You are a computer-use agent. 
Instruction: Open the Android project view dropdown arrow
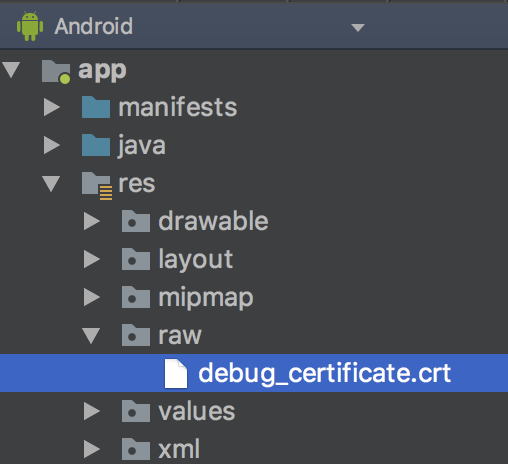pos(358,27)
